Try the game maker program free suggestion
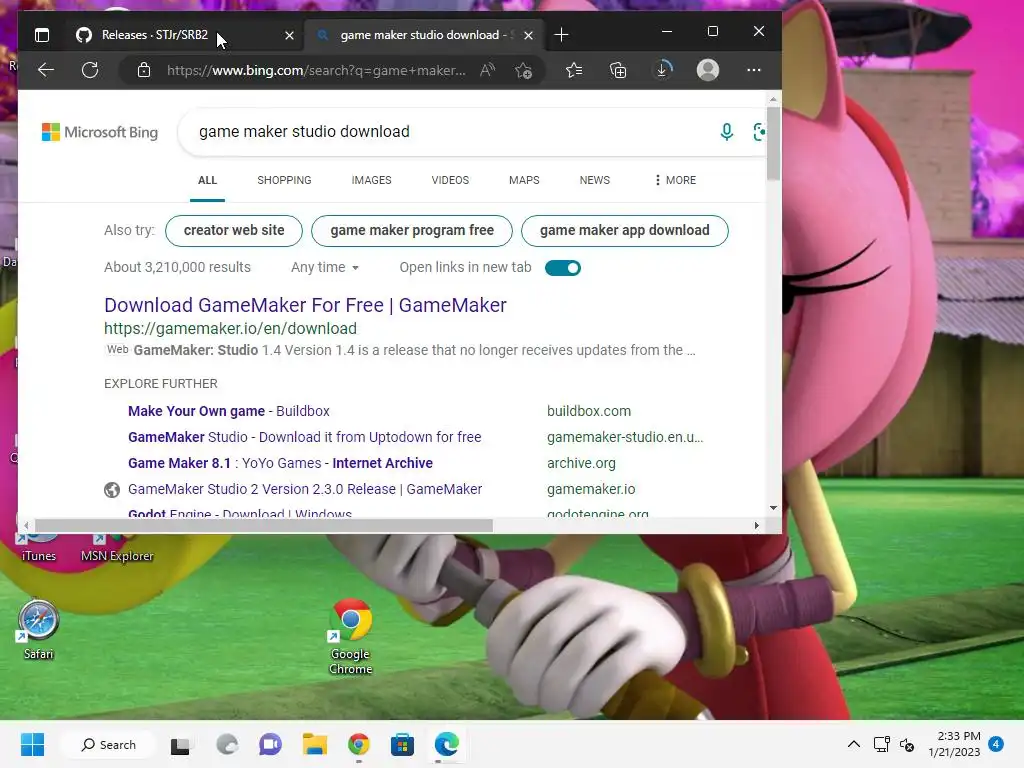The image size is (1024, 768). pos(412,231)
